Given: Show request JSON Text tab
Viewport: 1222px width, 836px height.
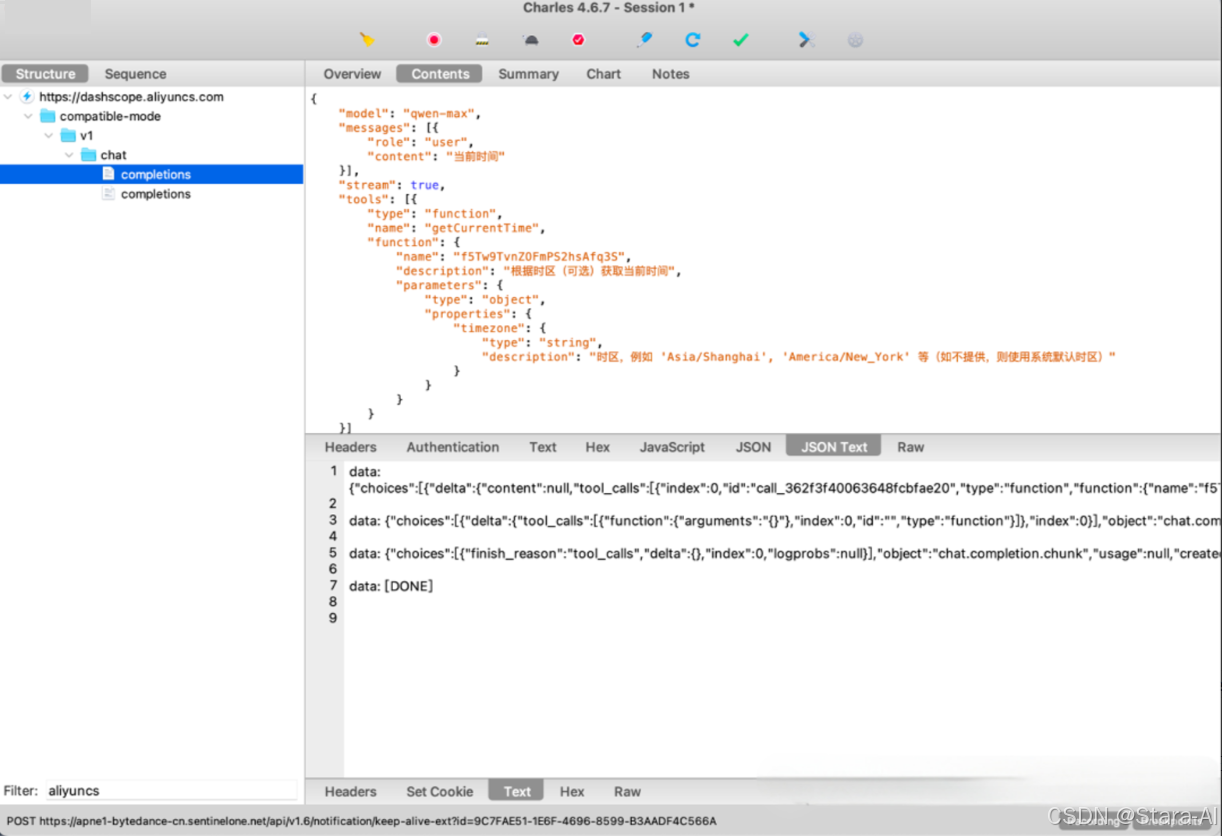Looking at the screenshot, I should coord(834,447).
